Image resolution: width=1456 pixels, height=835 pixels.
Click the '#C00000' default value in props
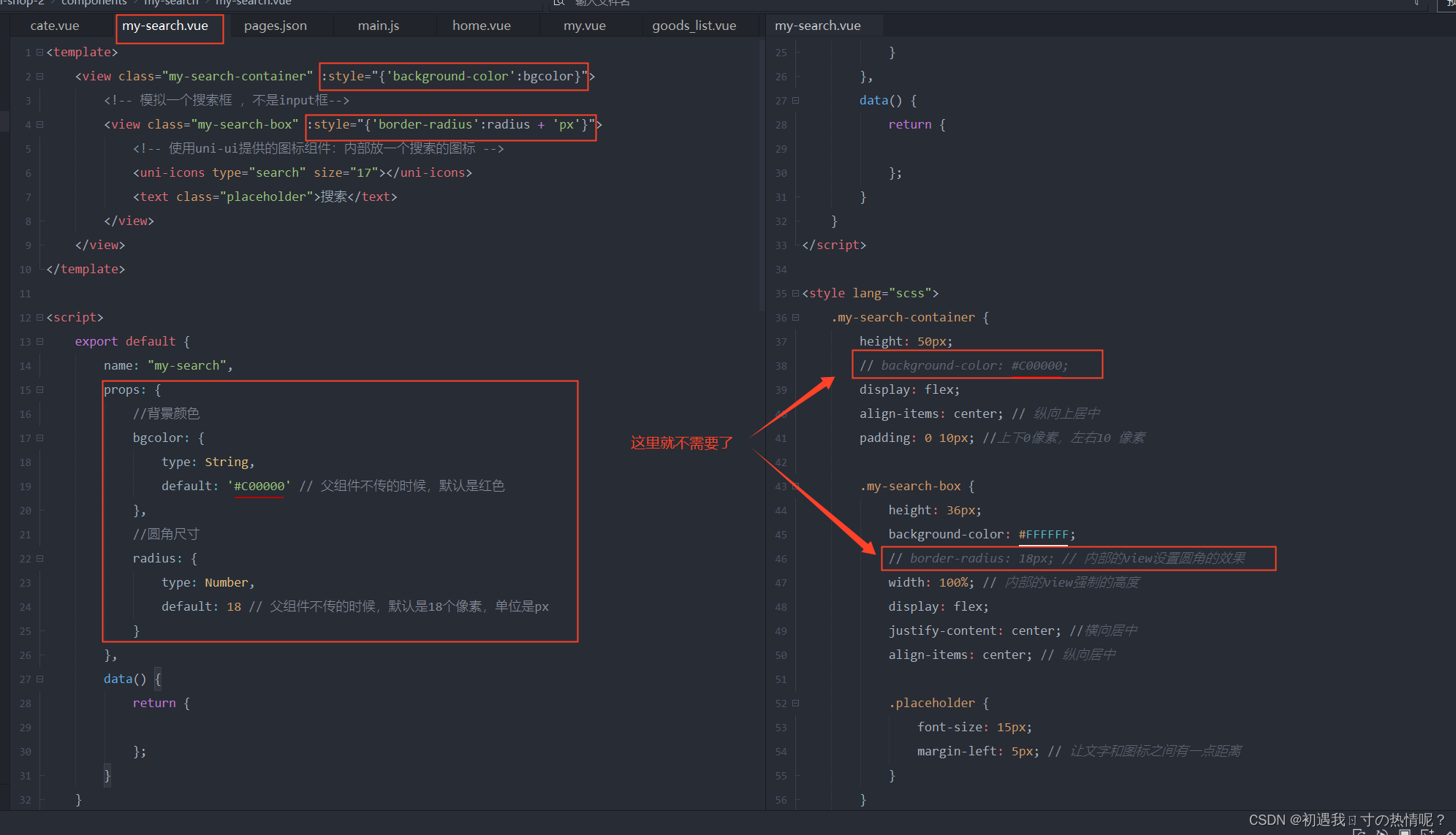(x=259, y=486)
